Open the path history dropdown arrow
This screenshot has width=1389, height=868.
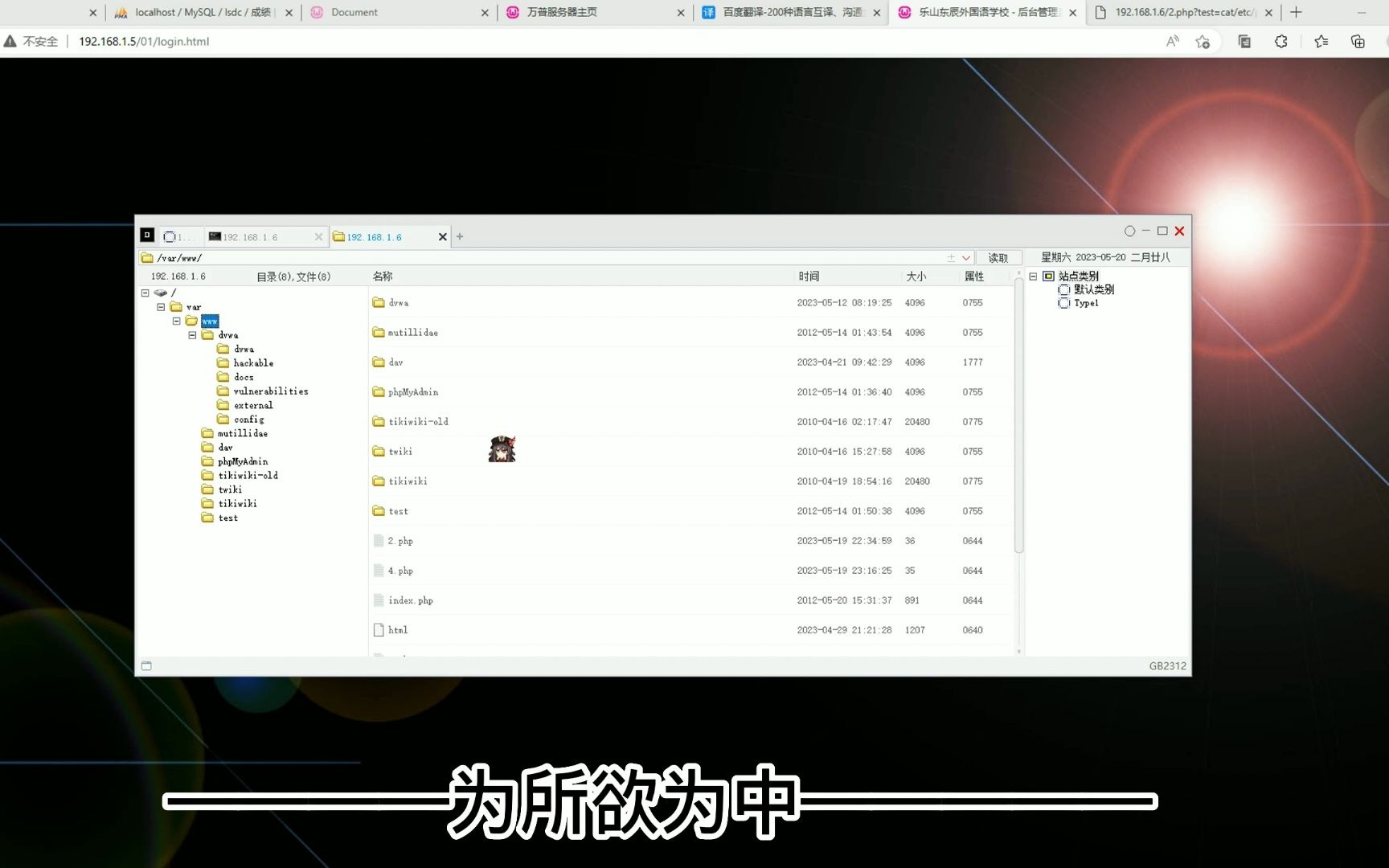pos(966,258)
